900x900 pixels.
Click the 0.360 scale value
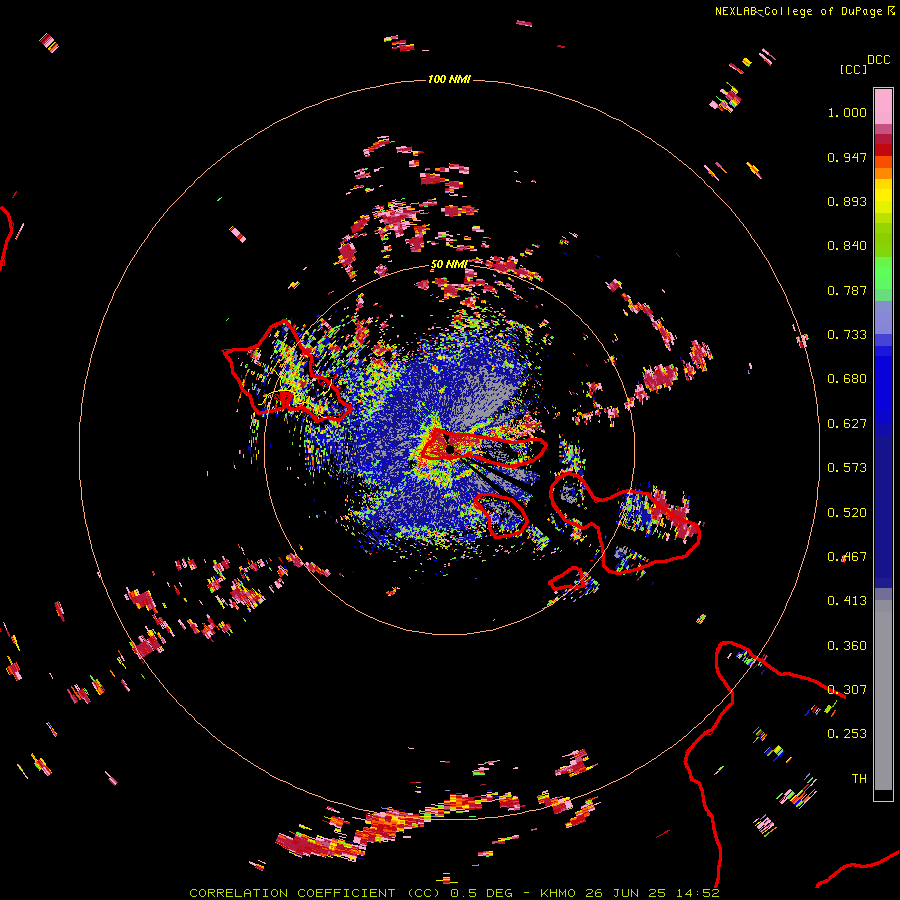click(x=847, y=646)
